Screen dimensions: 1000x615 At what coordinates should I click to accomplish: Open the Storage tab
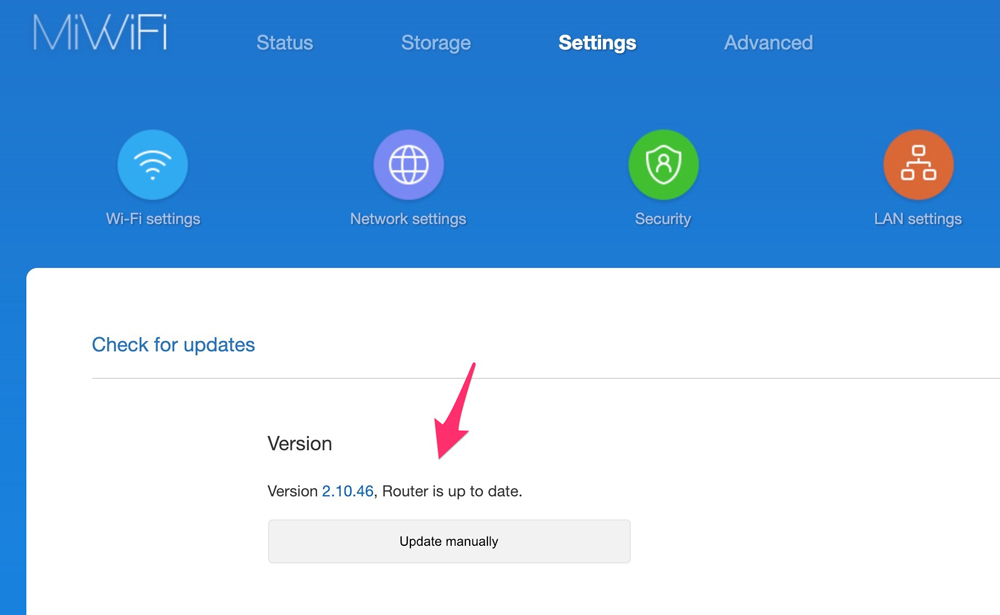pos(435,43)
